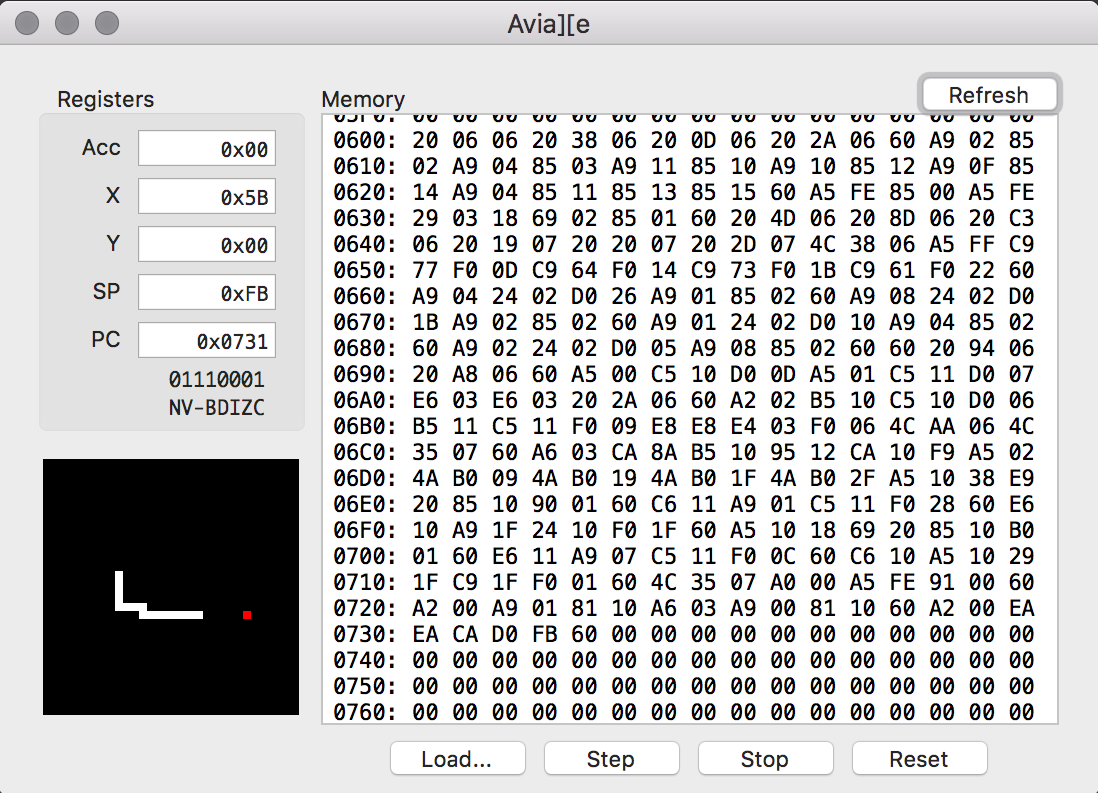
Task: Click memory row address 0700:
Action: coord(364,556)
